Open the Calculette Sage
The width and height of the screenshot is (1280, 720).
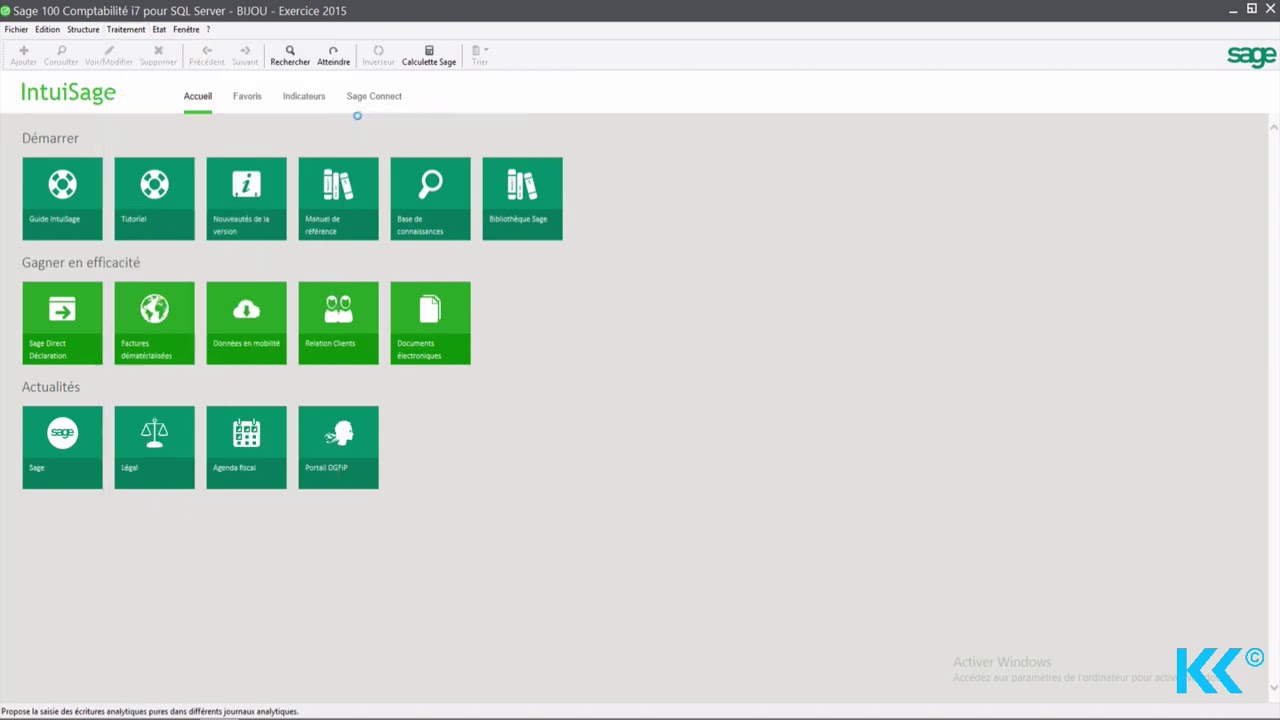429,55
